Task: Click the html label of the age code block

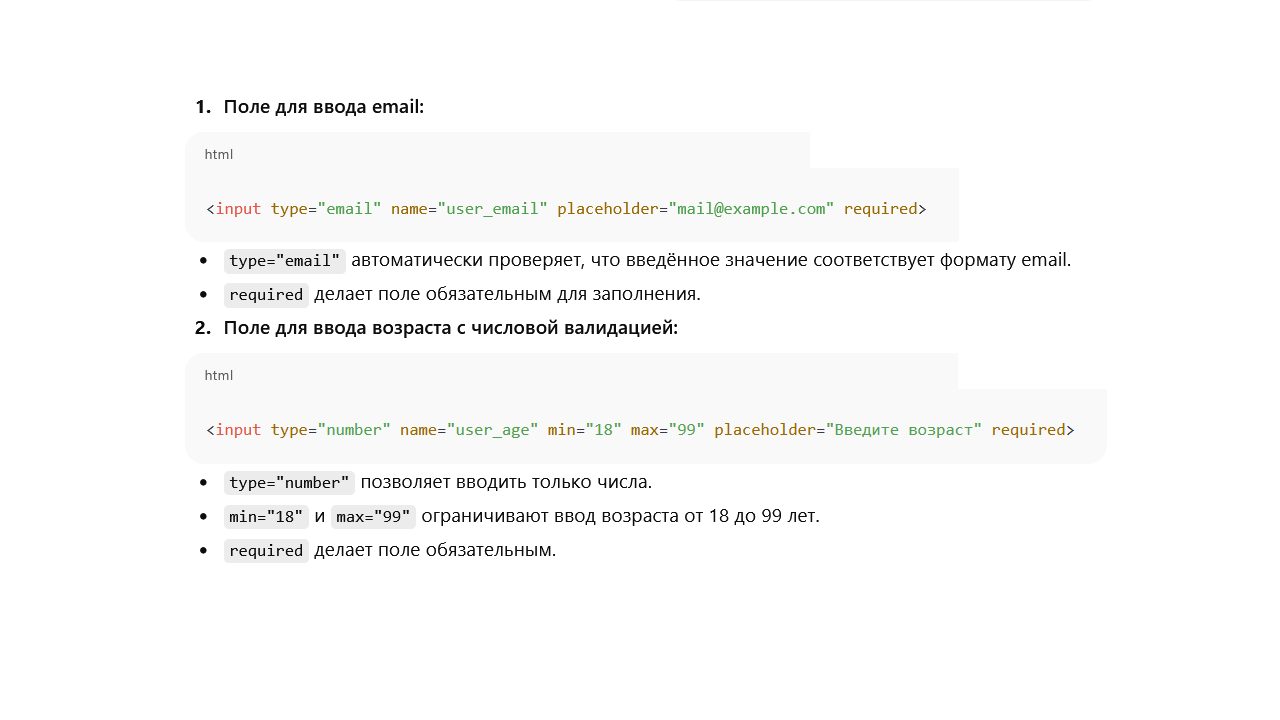Action: pyautogui.click(x=218, y=376)
